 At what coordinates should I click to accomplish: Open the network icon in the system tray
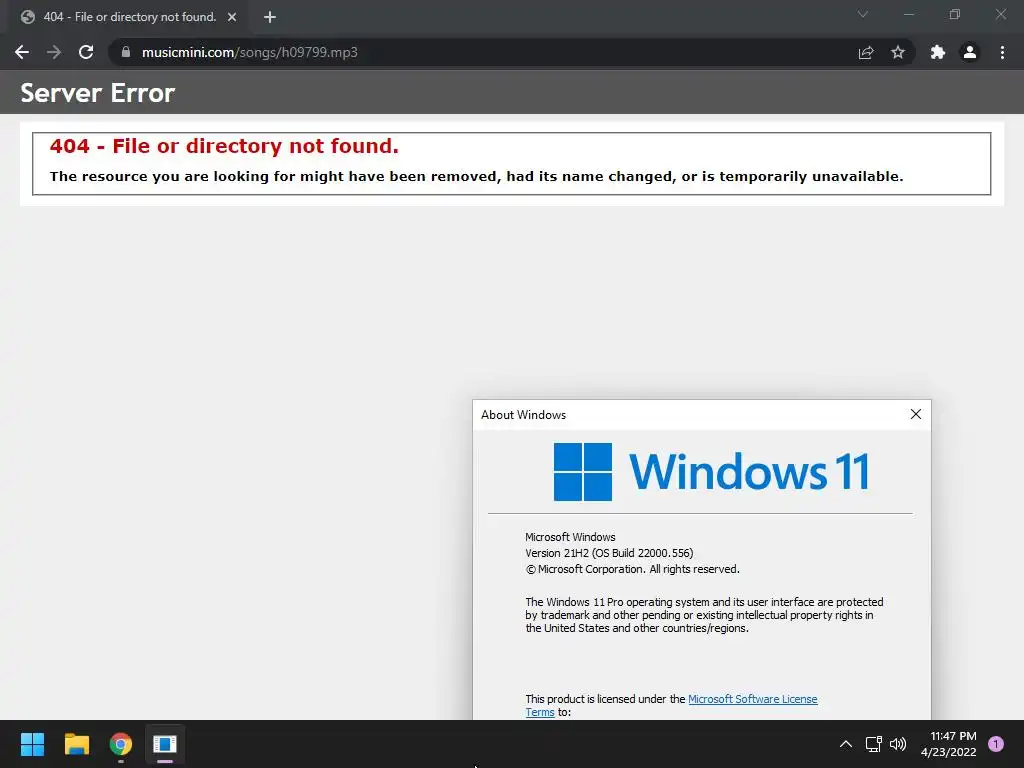pyautogui.click(x=873, y=744)
